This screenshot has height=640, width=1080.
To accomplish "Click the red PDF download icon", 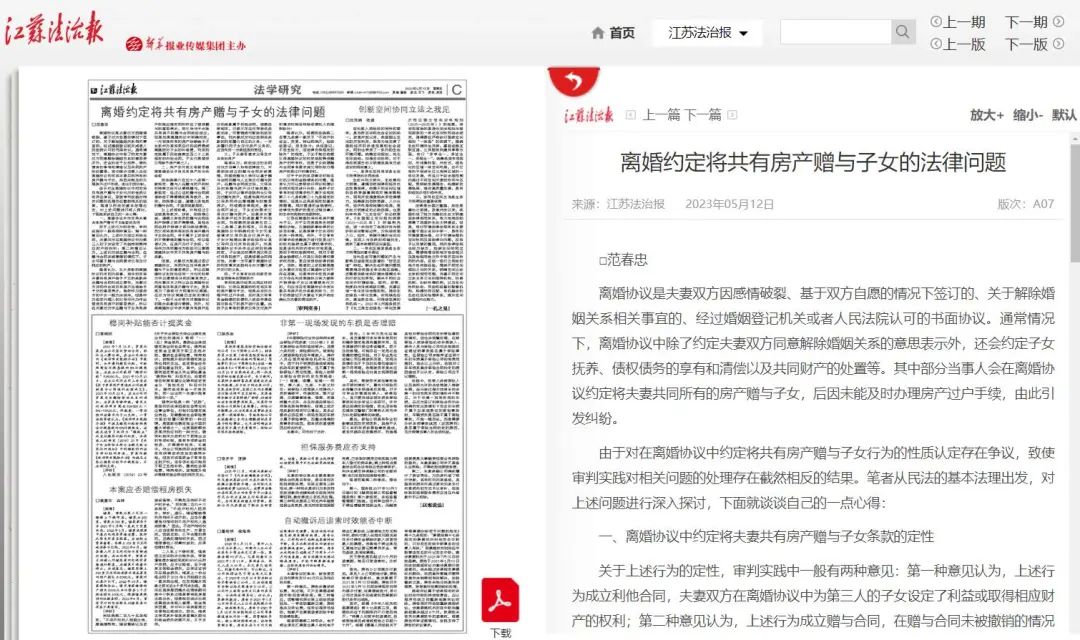I will coord(500,600).
